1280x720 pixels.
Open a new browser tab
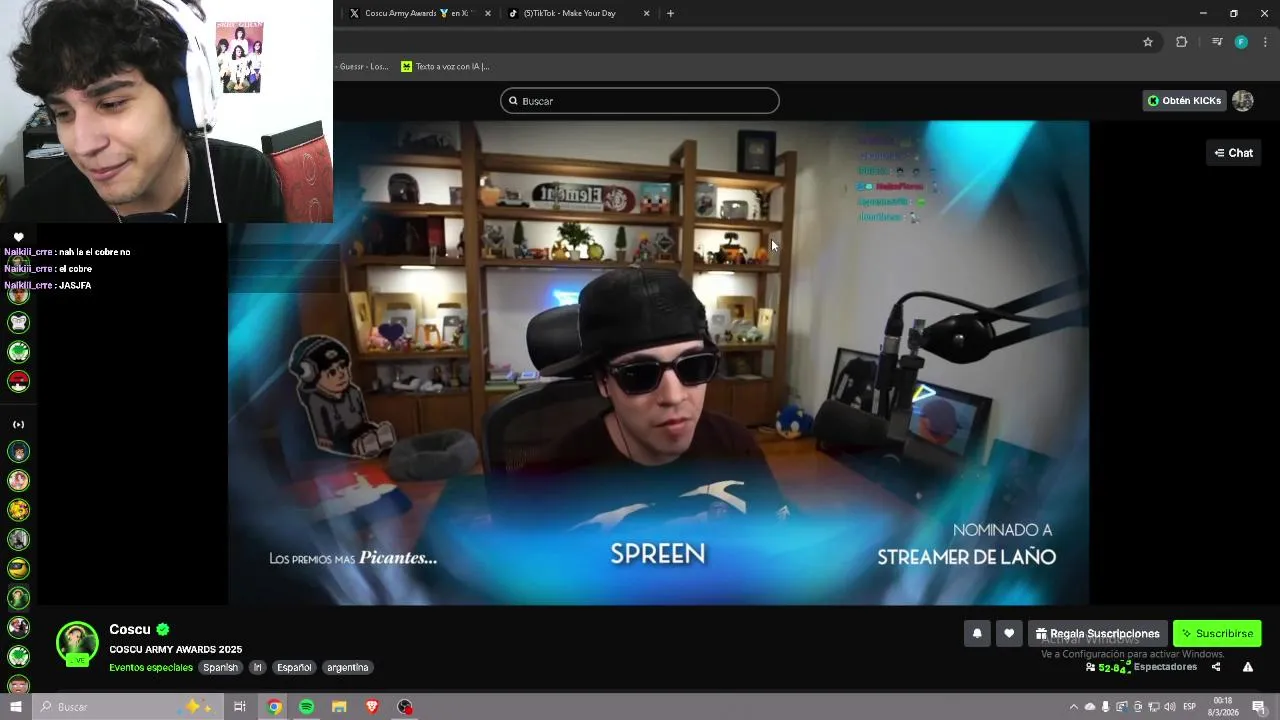click(x=670, y=13)
